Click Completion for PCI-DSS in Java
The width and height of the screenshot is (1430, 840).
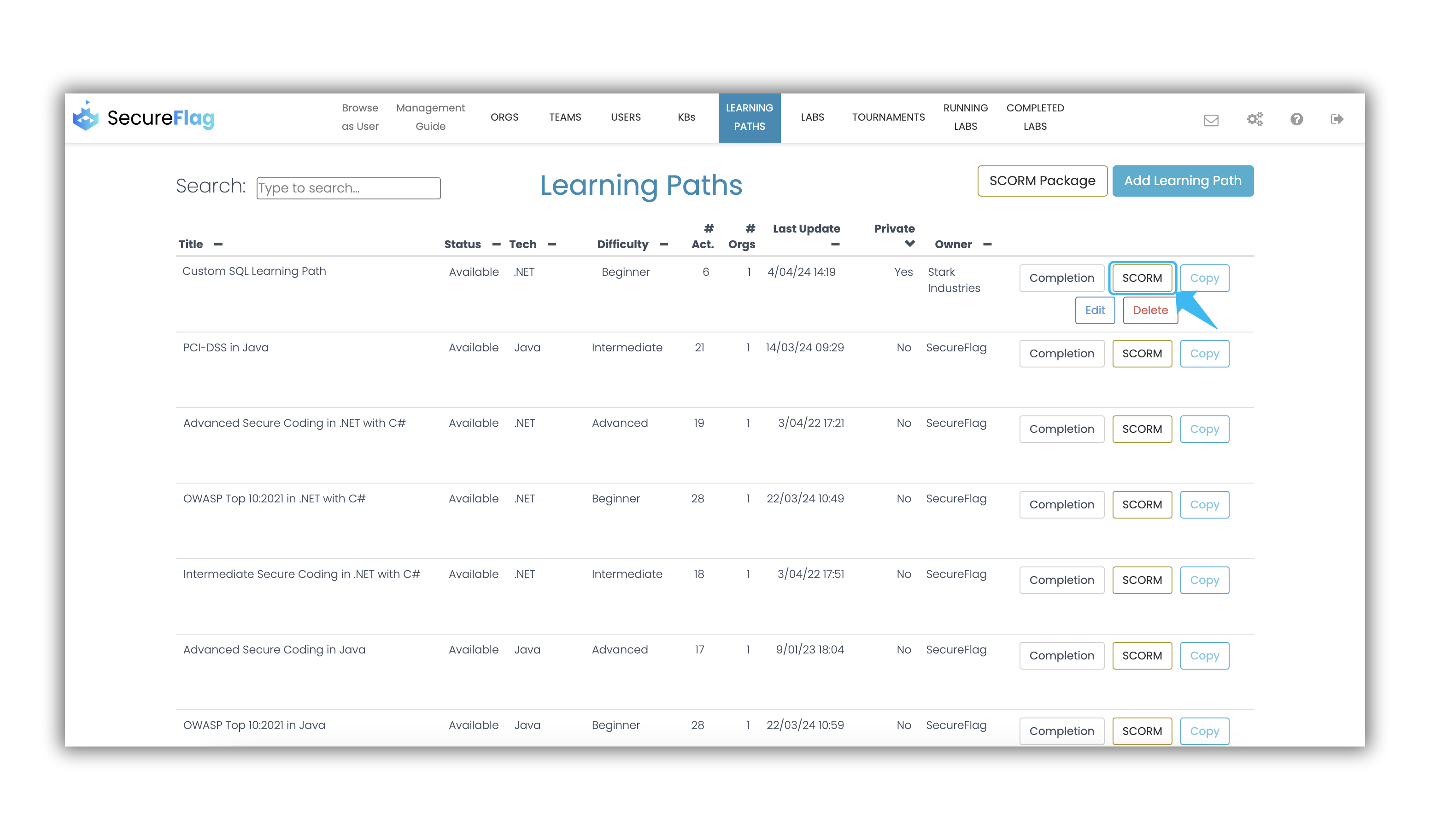1062,354
